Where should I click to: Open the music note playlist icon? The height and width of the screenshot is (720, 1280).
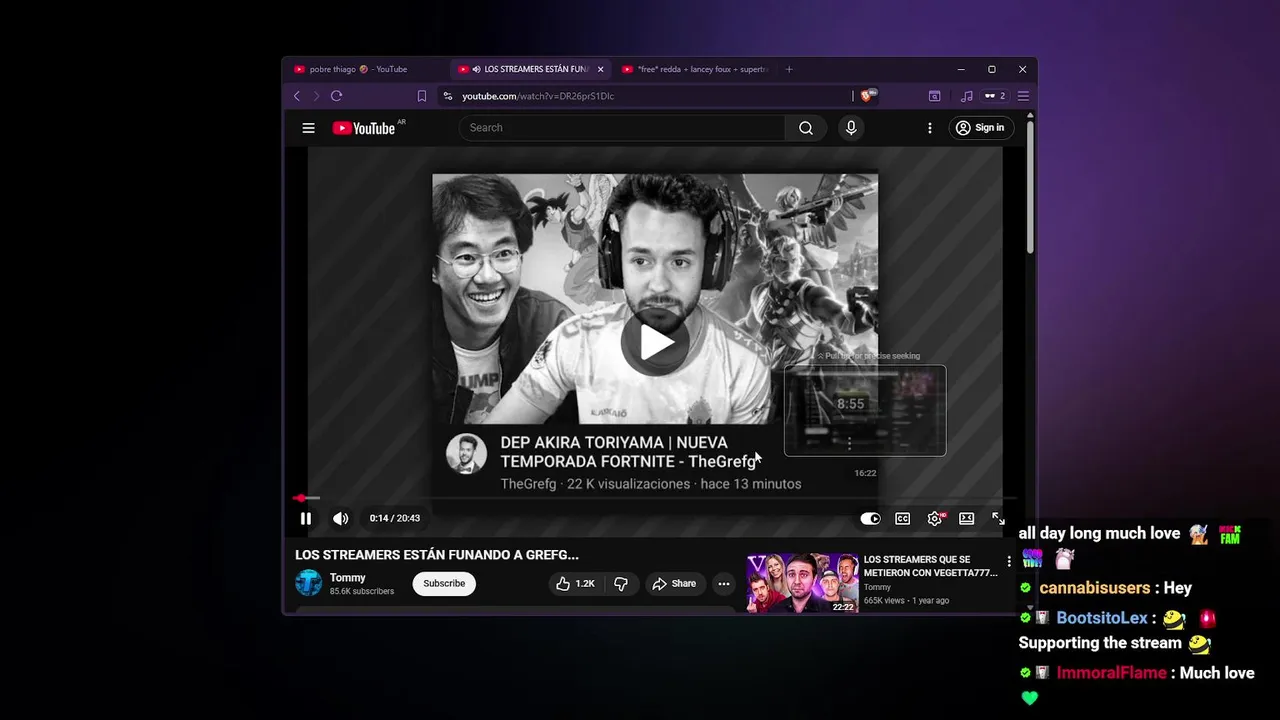pos(966,96)
